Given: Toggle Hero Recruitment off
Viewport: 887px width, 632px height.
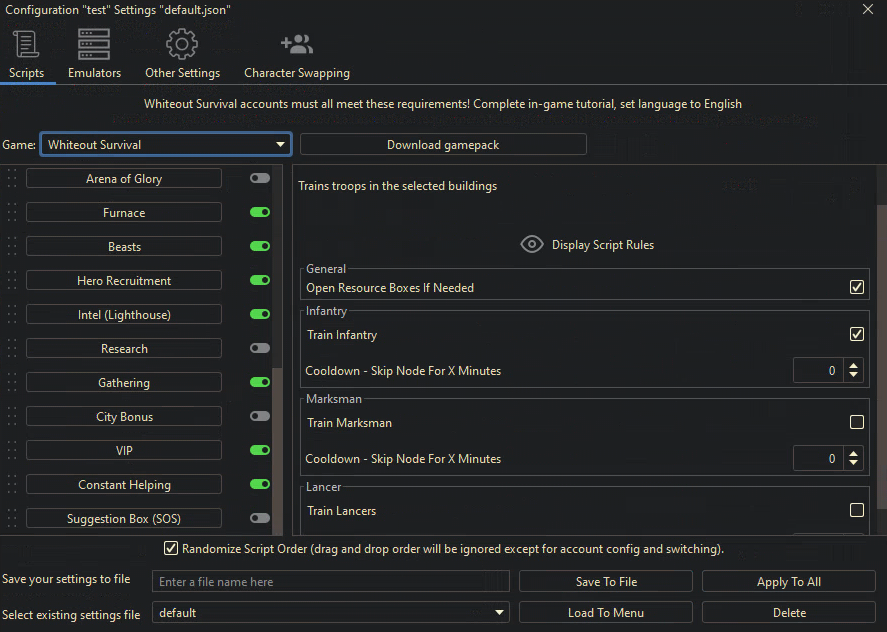Looking at the screenshot, I should (x=260, y=280).
